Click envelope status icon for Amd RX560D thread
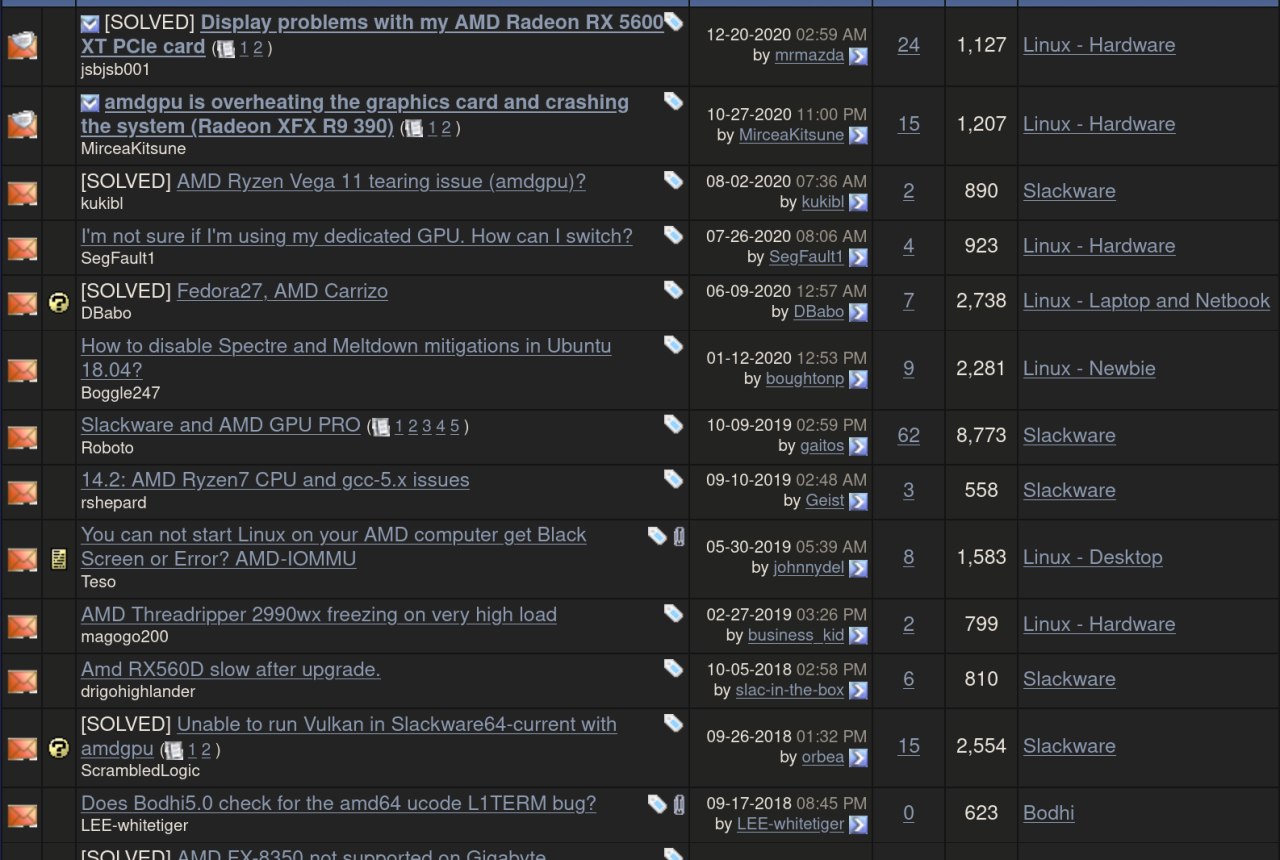1280x860 pixels. pos(22,681)
